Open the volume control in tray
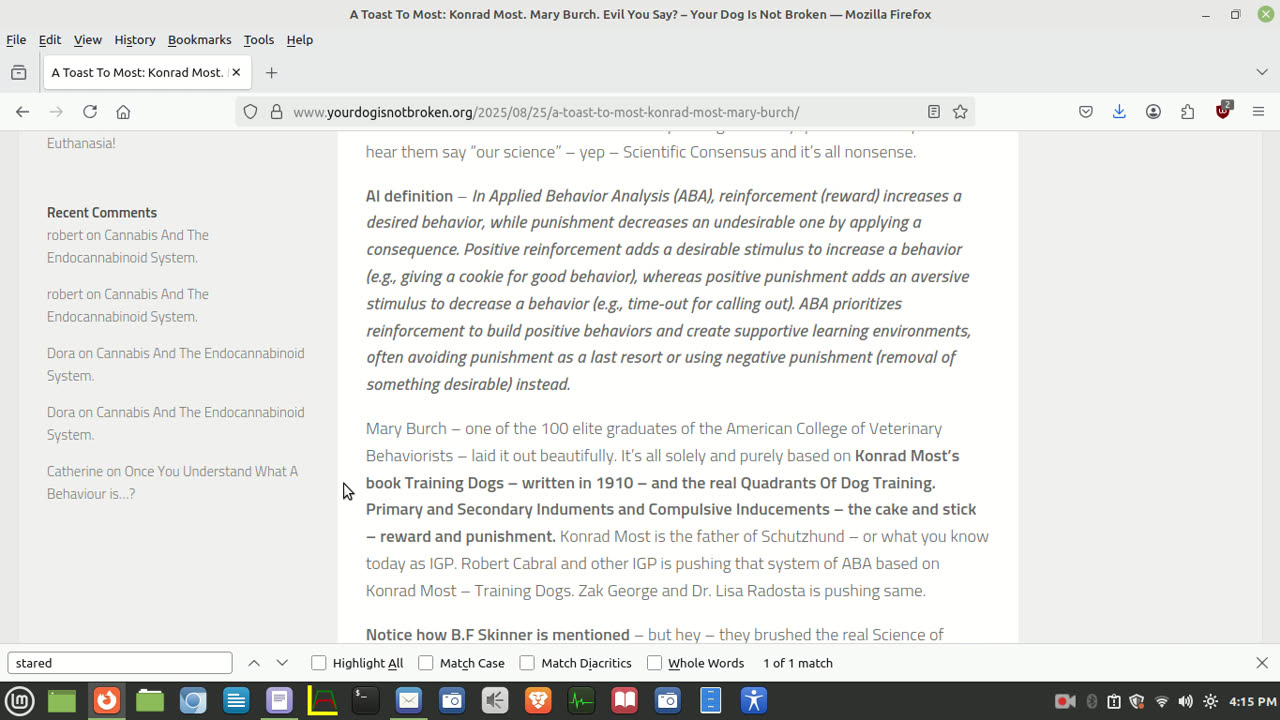Image resolution: width=1280 pixels, height=720 pixels. [1186, 701]
